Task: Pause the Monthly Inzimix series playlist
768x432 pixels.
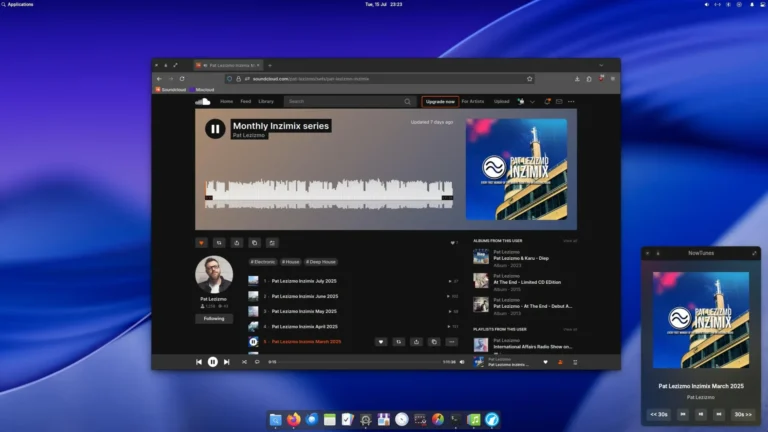Action: (215, 129)
